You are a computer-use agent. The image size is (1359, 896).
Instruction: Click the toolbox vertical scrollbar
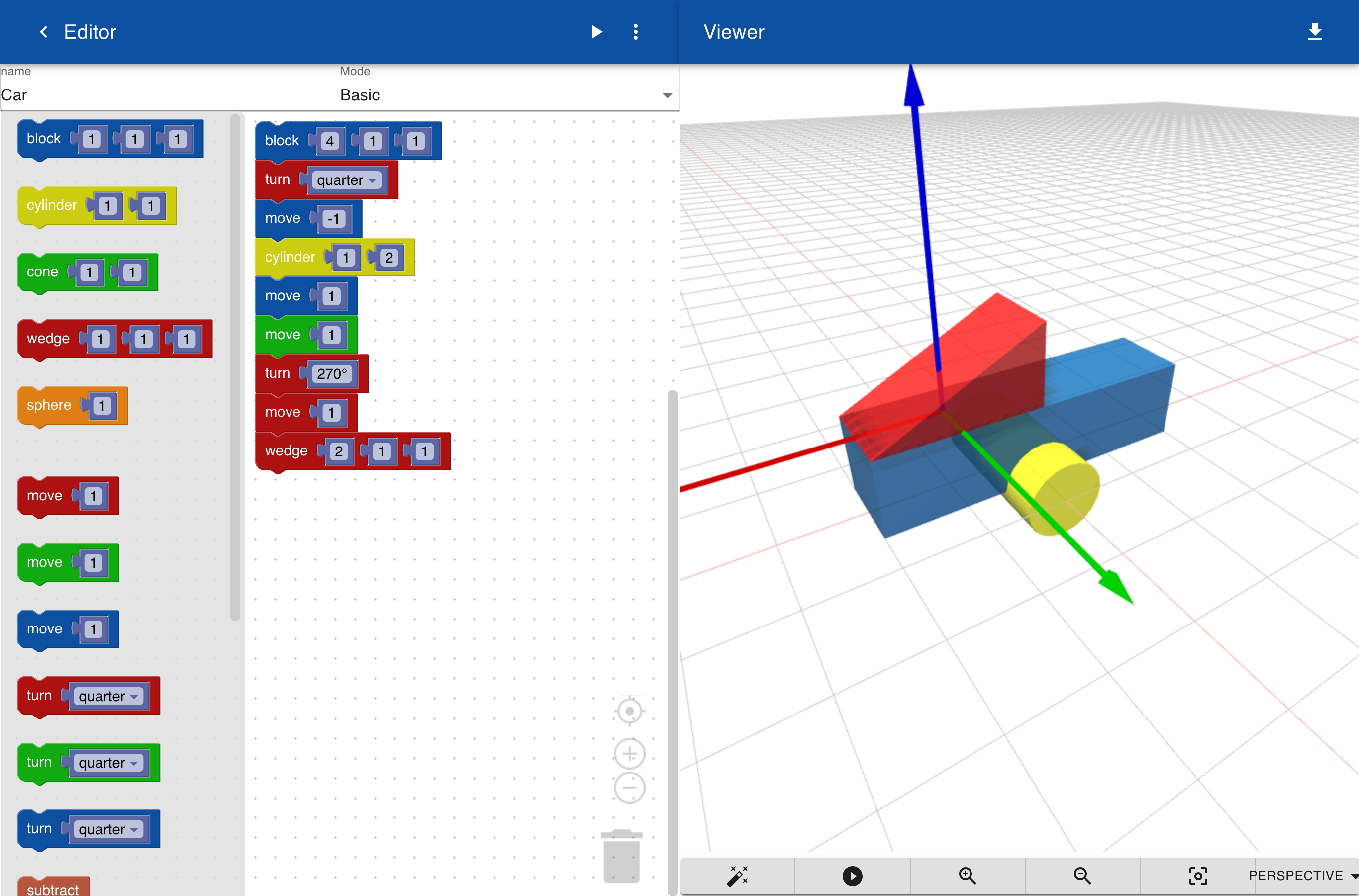pyautogui.click(x=235, y=367)
